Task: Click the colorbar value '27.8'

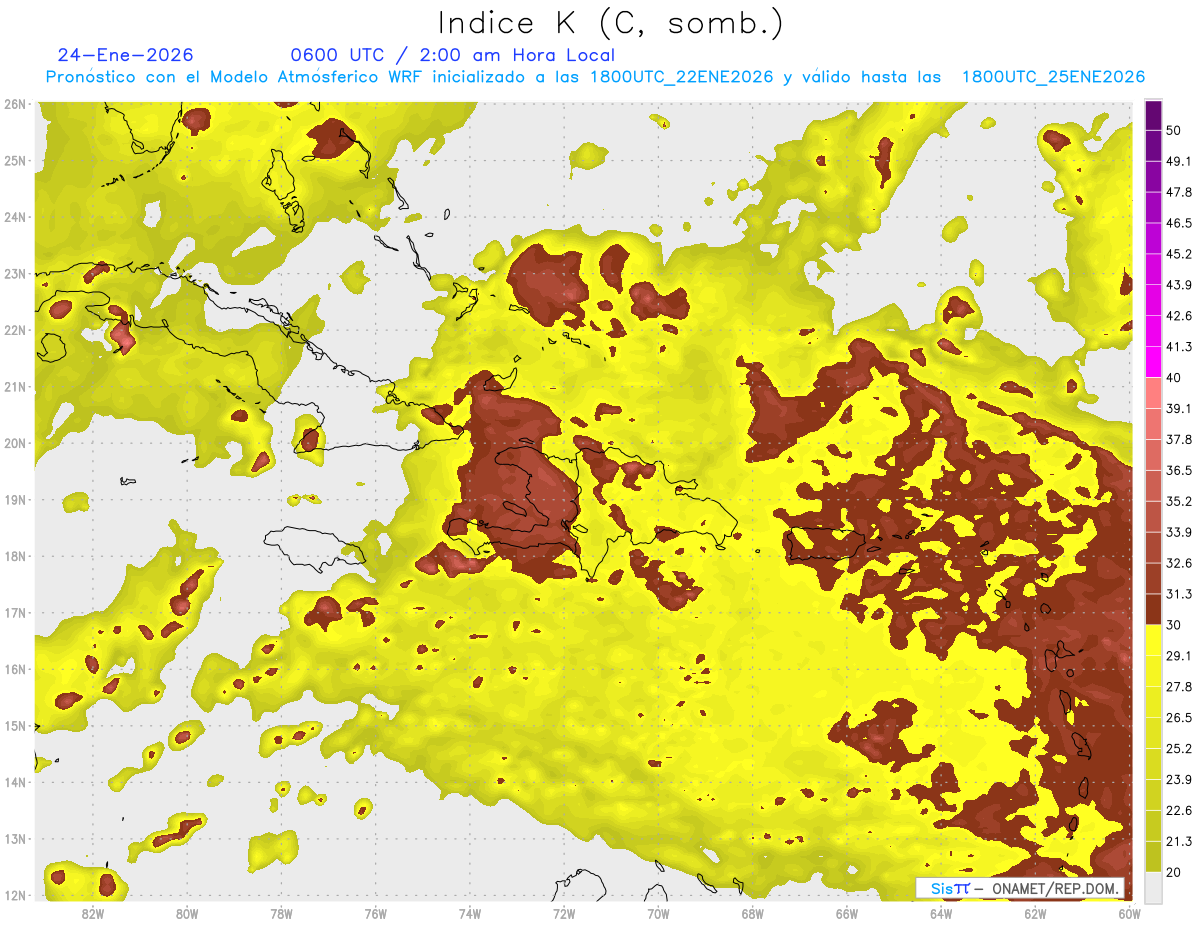Action: tap(1179, 687)
